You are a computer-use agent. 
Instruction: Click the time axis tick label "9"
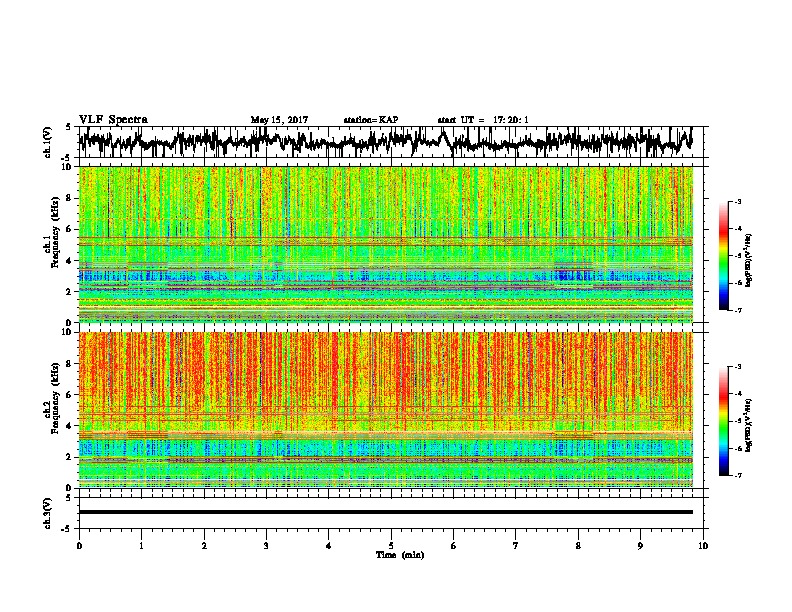640,546
